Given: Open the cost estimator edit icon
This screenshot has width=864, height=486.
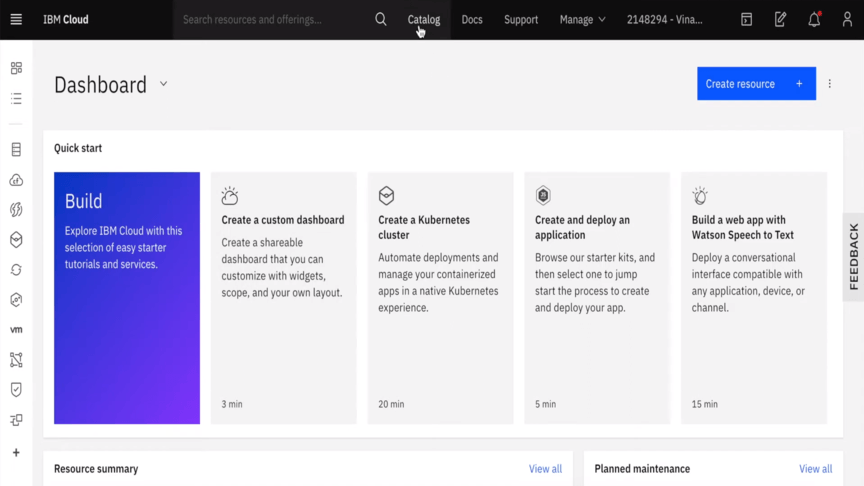Looking at the screenshot, I should point(780,19).
